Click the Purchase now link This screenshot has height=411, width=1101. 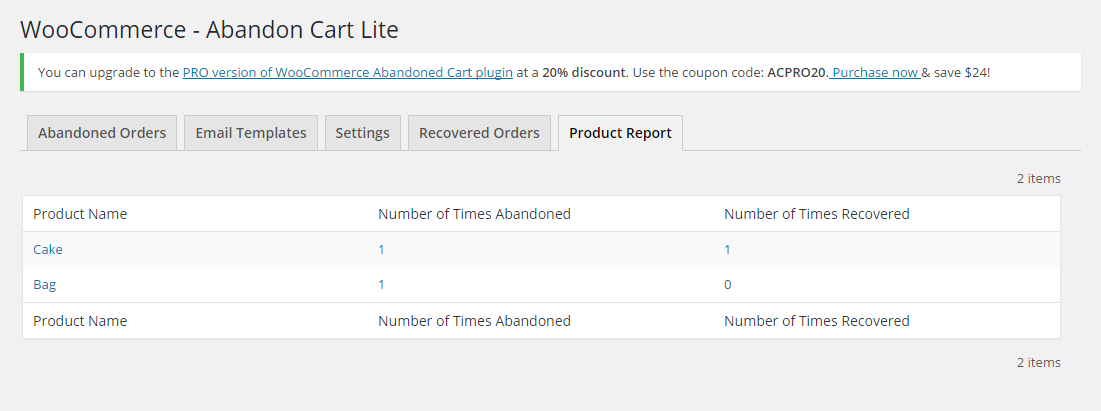pos(875,72)
